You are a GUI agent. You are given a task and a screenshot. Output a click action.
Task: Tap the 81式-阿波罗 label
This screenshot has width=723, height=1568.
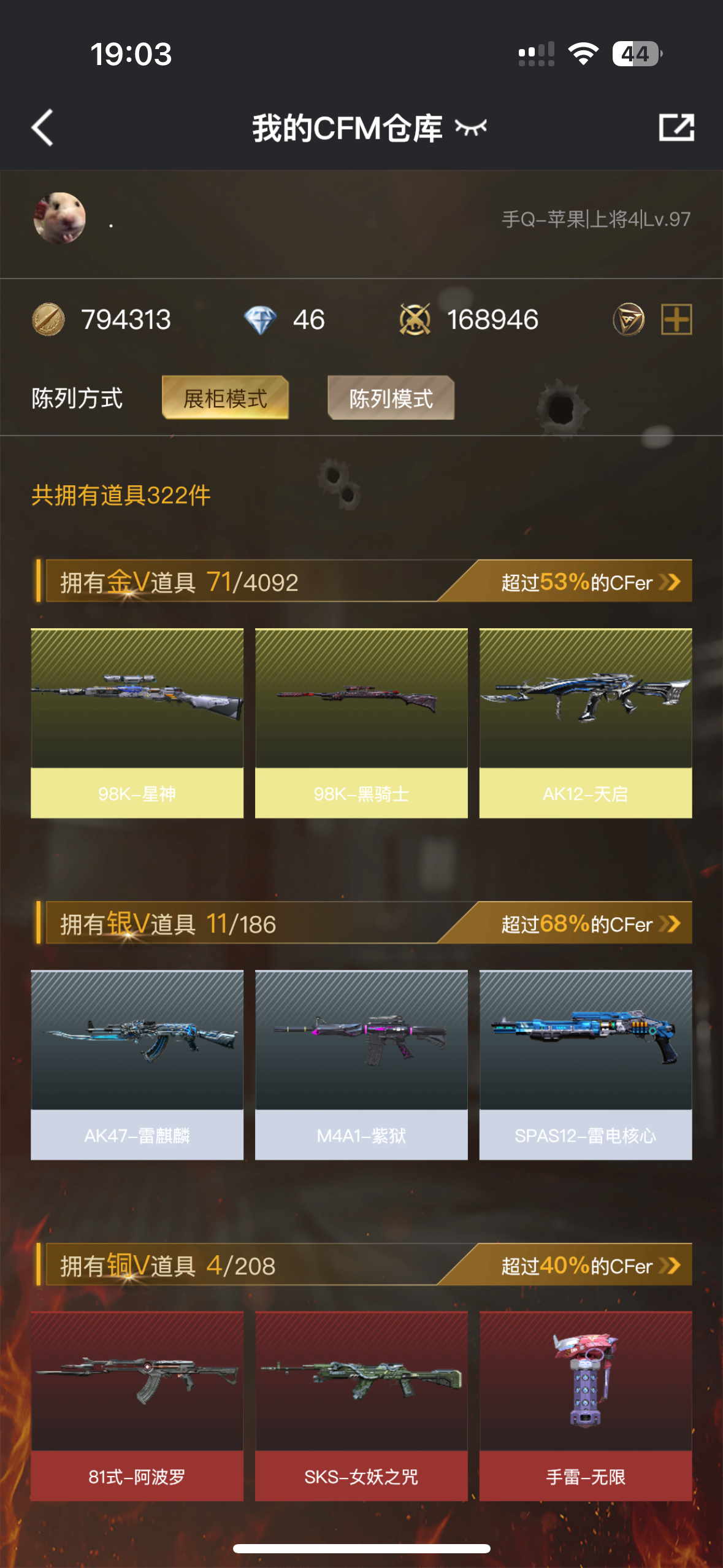pyautogui.click(x=137, y=1477)
